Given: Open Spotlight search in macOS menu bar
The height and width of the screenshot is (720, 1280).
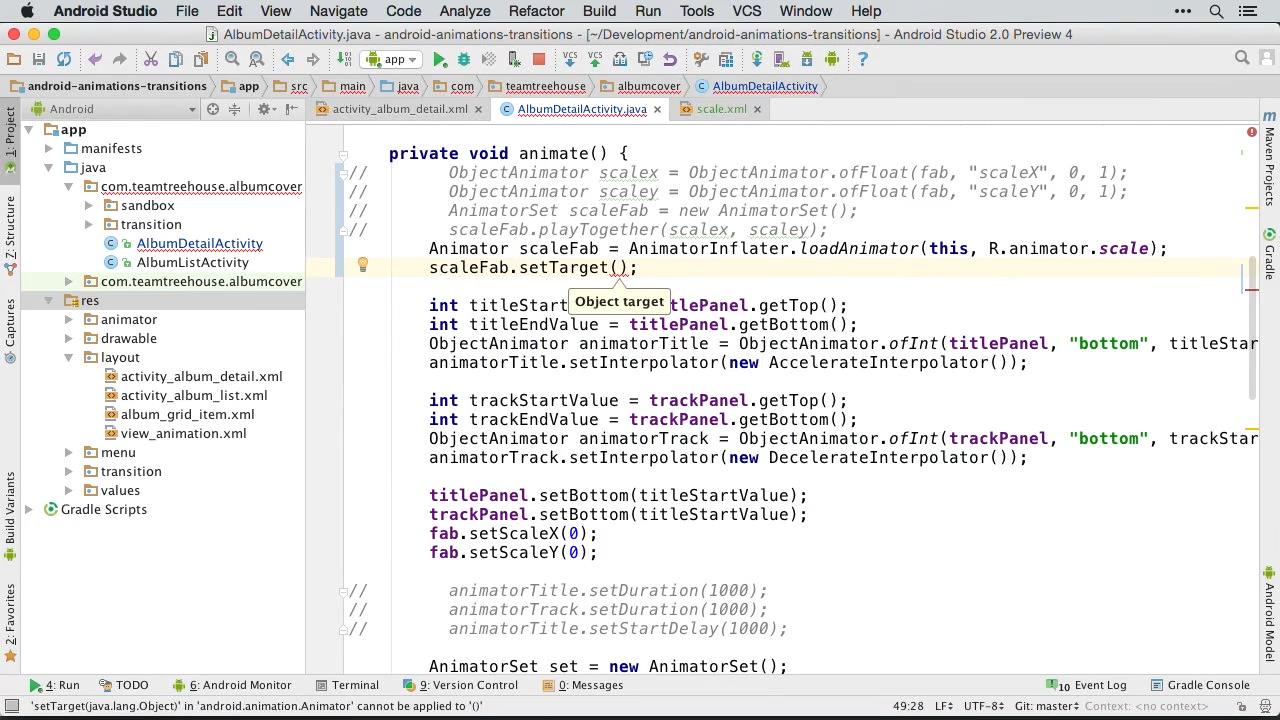Looking at the screenshot, I should 1216,11.
